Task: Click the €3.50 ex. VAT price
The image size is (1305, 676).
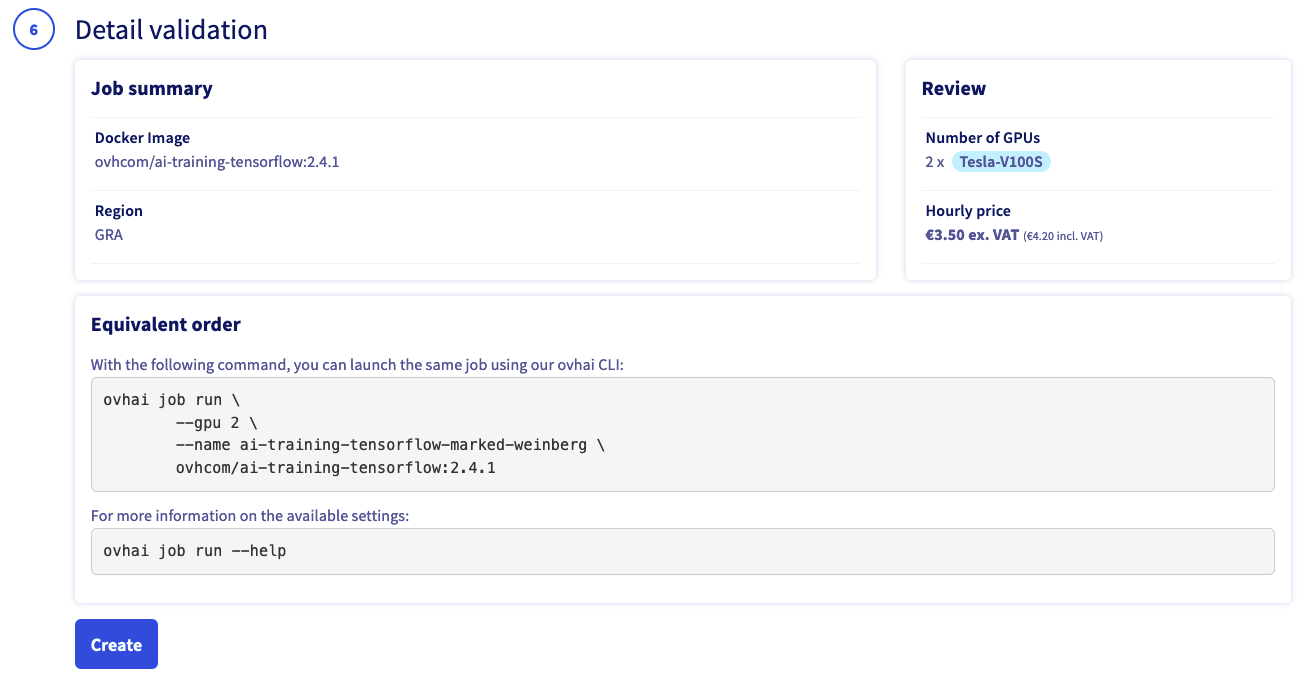Action: click(x=972, y=235)
